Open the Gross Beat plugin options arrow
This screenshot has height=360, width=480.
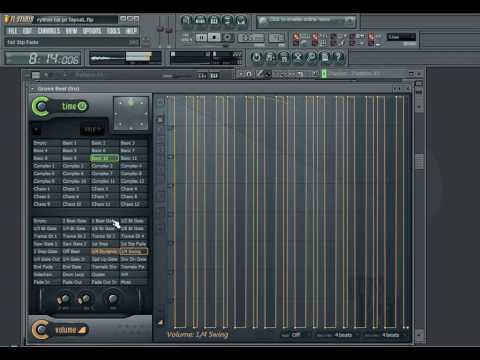[x=33, y=89]
